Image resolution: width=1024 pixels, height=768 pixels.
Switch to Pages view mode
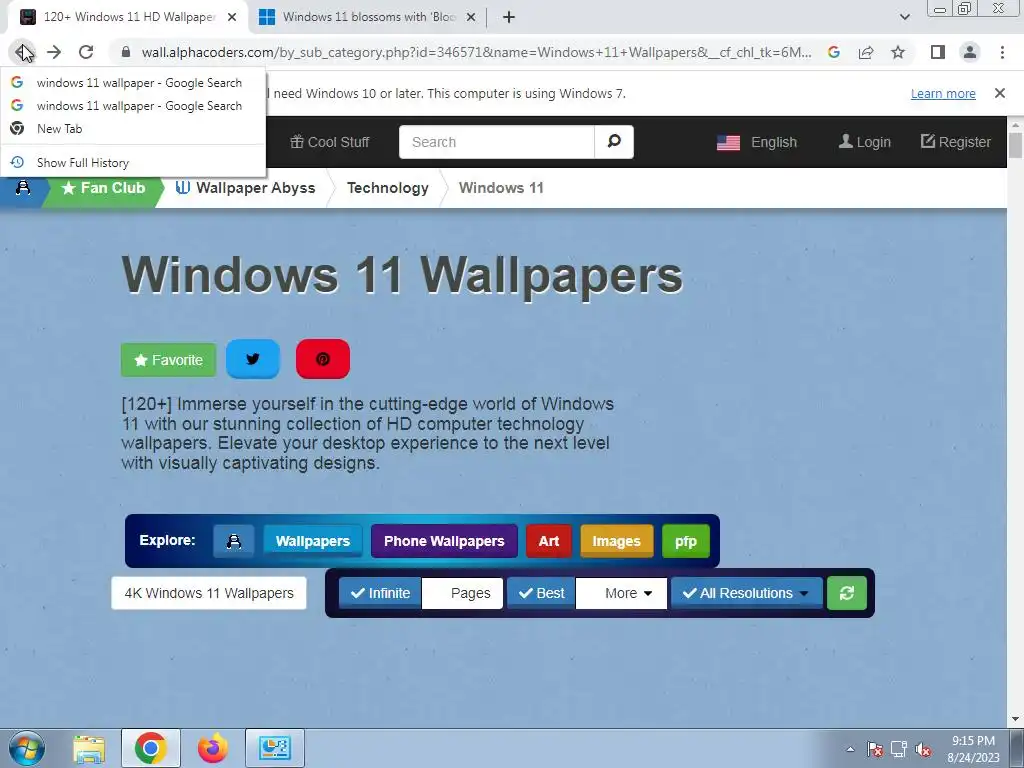(x=462, y=593)
